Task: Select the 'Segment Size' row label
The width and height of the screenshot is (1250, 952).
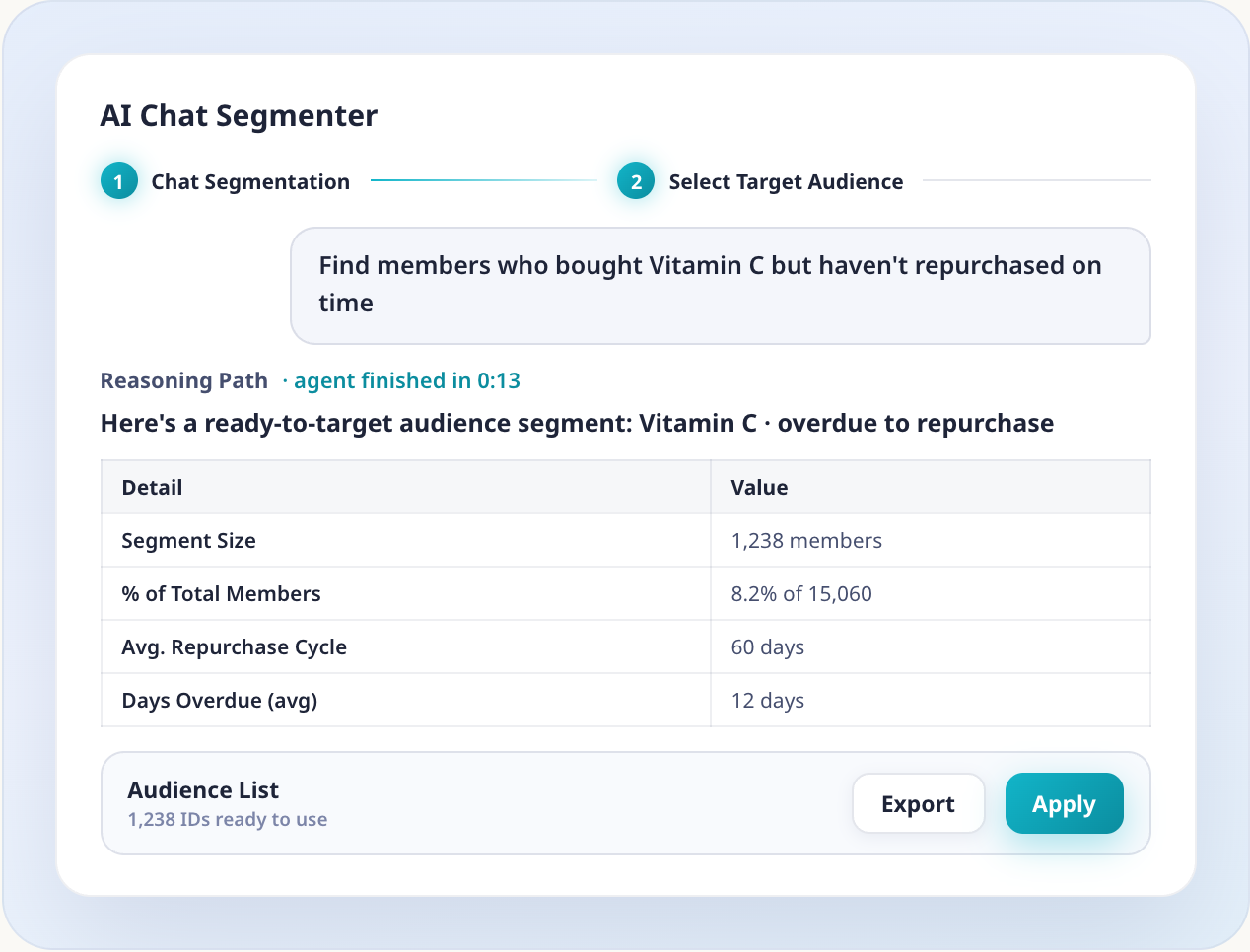Action: pyautogui.click(x=188, y=541)
